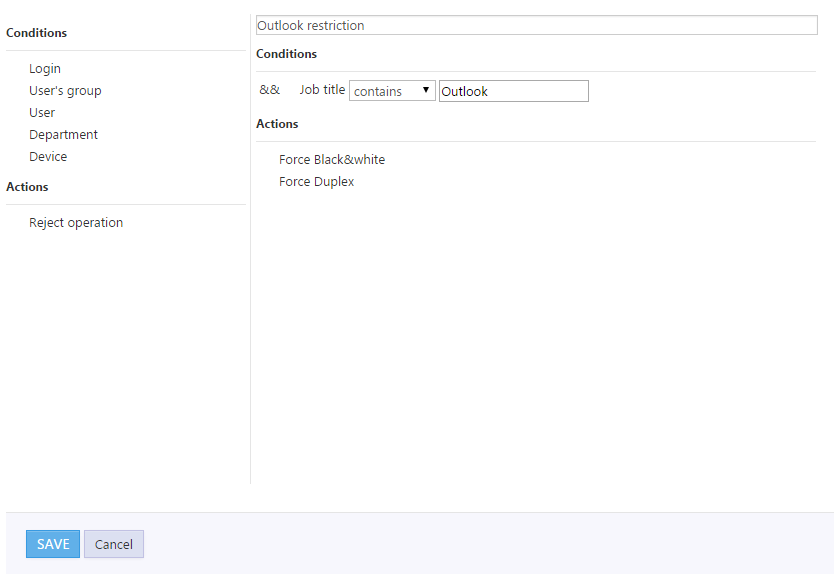Click the Actions heading above Force Black&white
The height and width of the screenshot is (574, 834).
click(277, 124)
